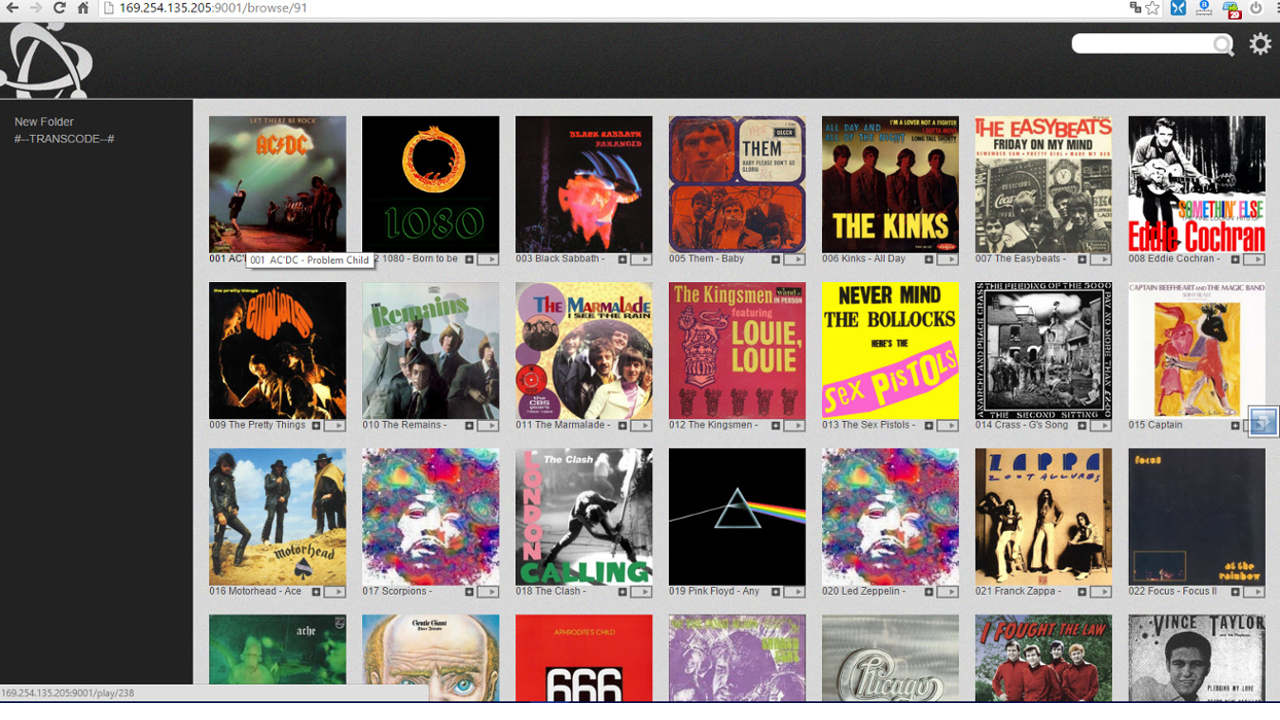Open the browser home page icon
Viewport: 1280px width, 720px height.
coord(83,8)
